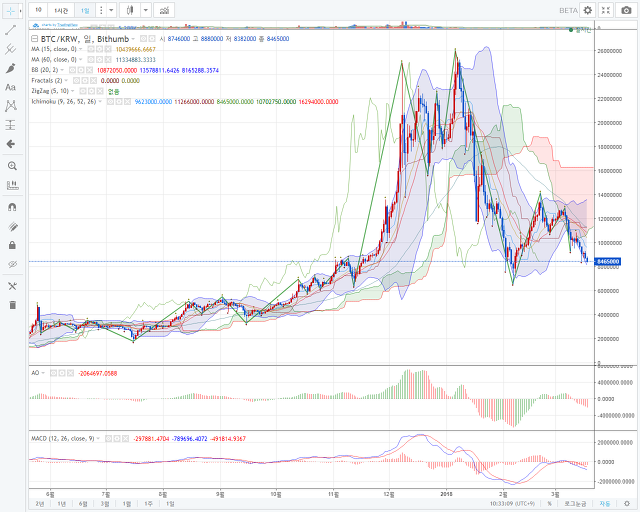Toggle the 로그눈금 log scale

(x=575, y=504)
